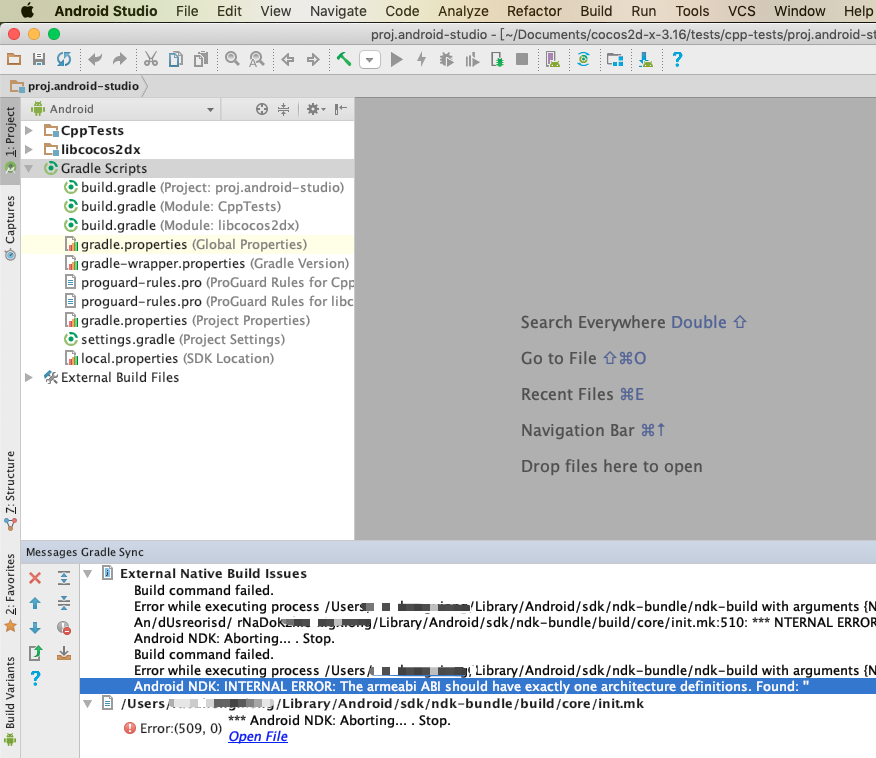Click Sync Project with Gradle Files icon

583,59
